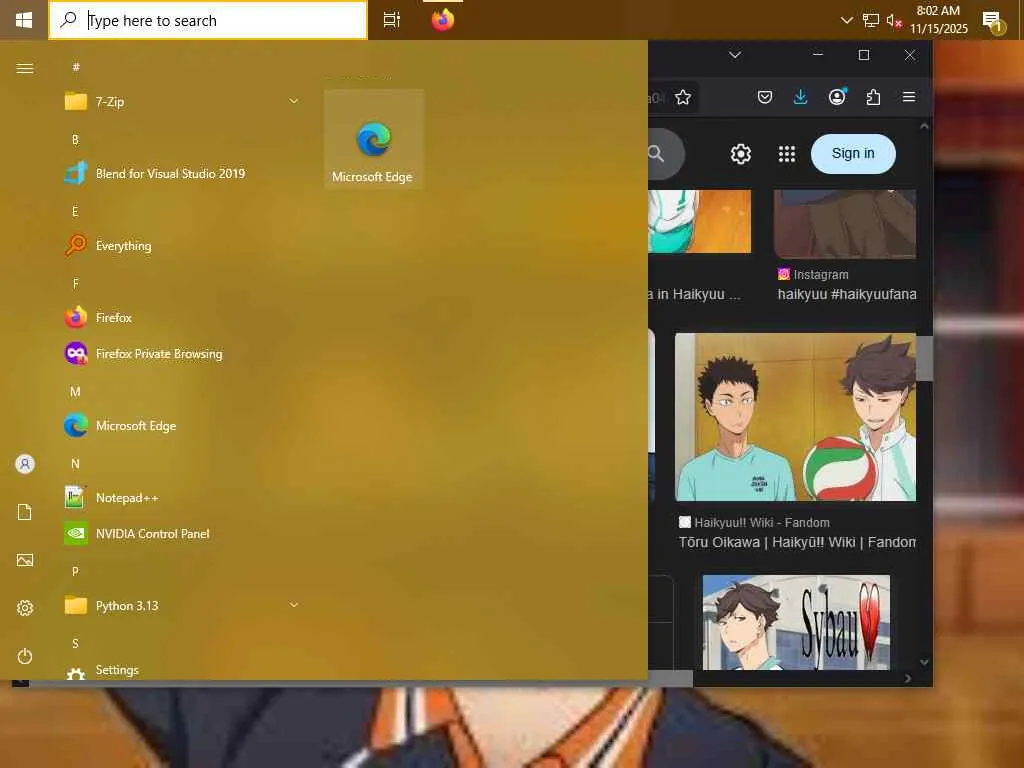Click the horizontal scroll right arrow
The image size is (1024, 768).
tap(908, 679)
